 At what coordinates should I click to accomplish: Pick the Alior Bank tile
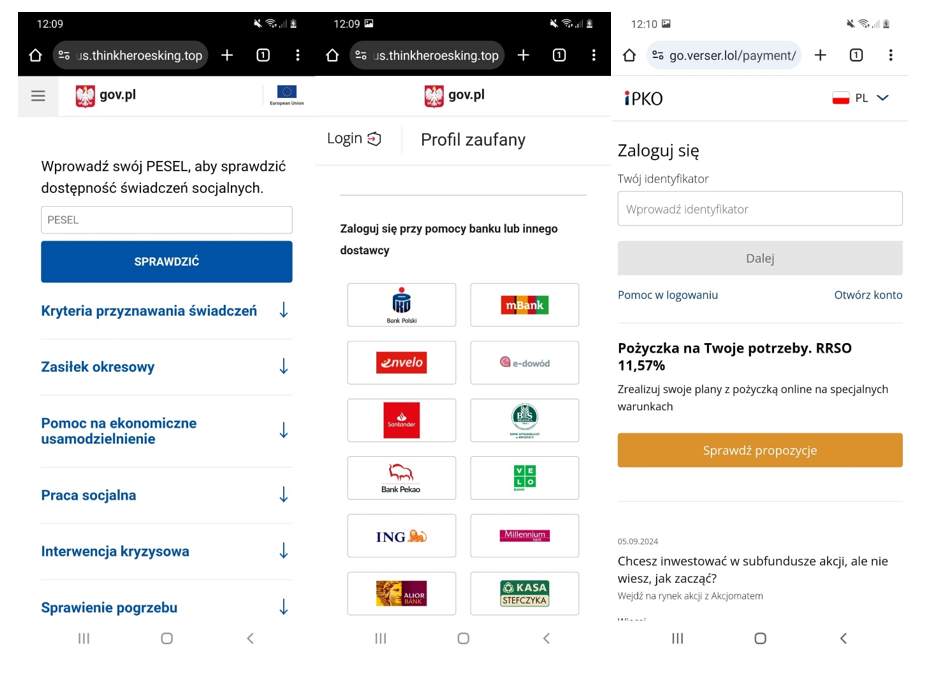pos(401,593)
